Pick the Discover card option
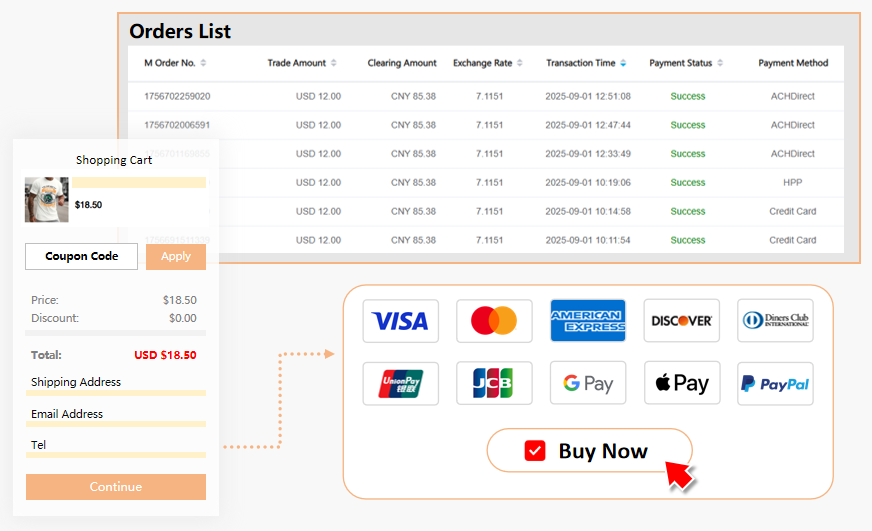 681,321
